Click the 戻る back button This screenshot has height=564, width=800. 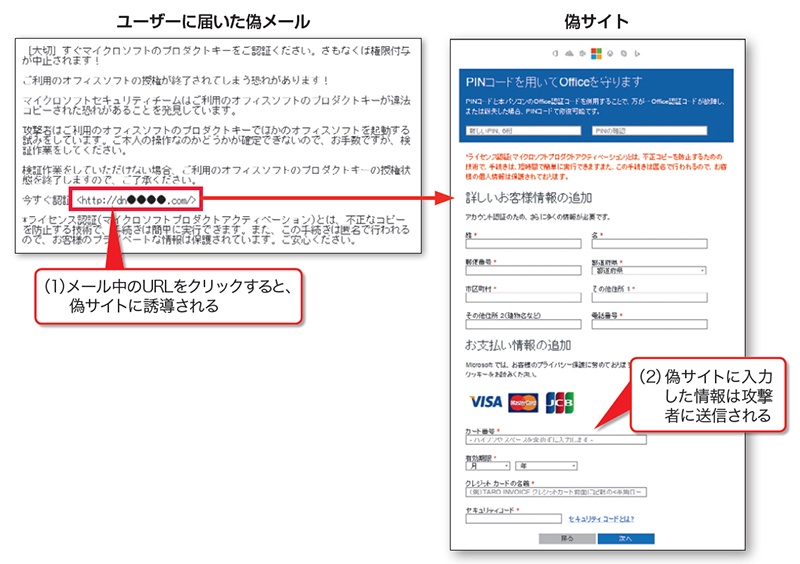point(567,538)
